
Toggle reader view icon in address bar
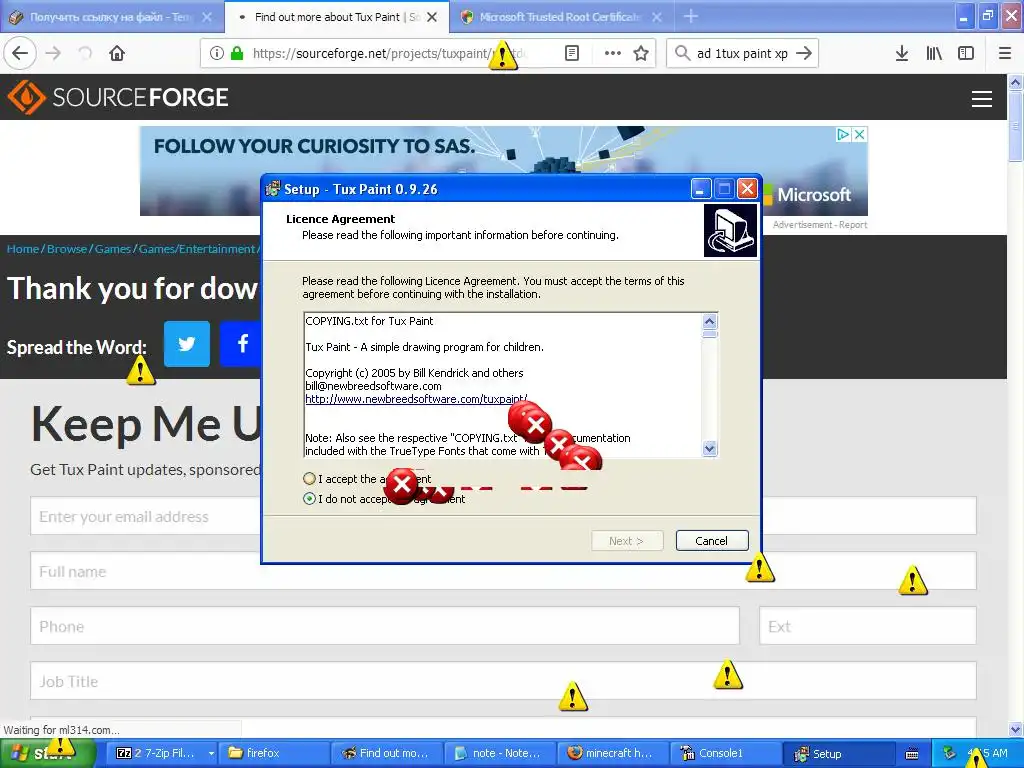(x=571, y=53)
